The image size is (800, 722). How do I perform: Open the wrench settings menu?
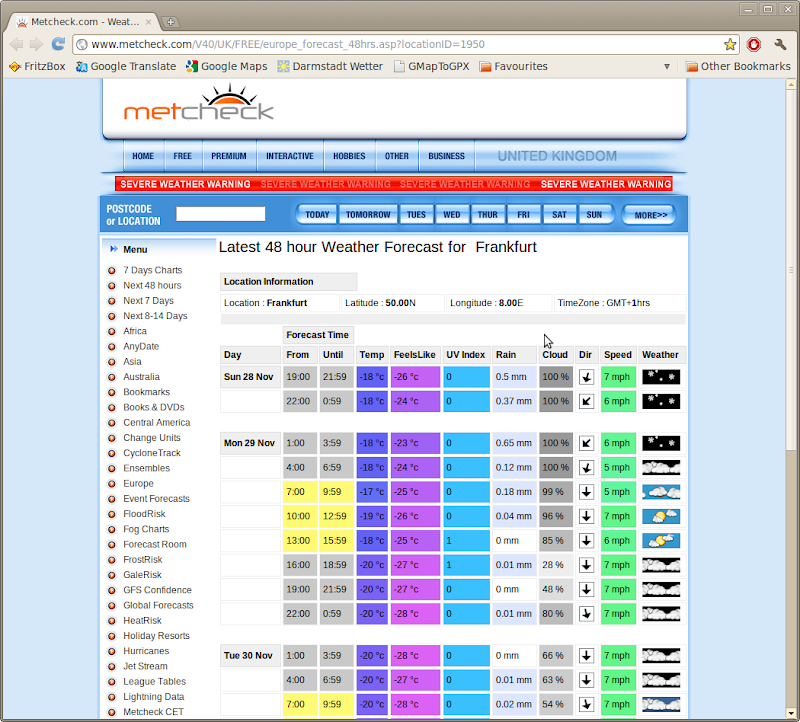(x=780, y=44)
